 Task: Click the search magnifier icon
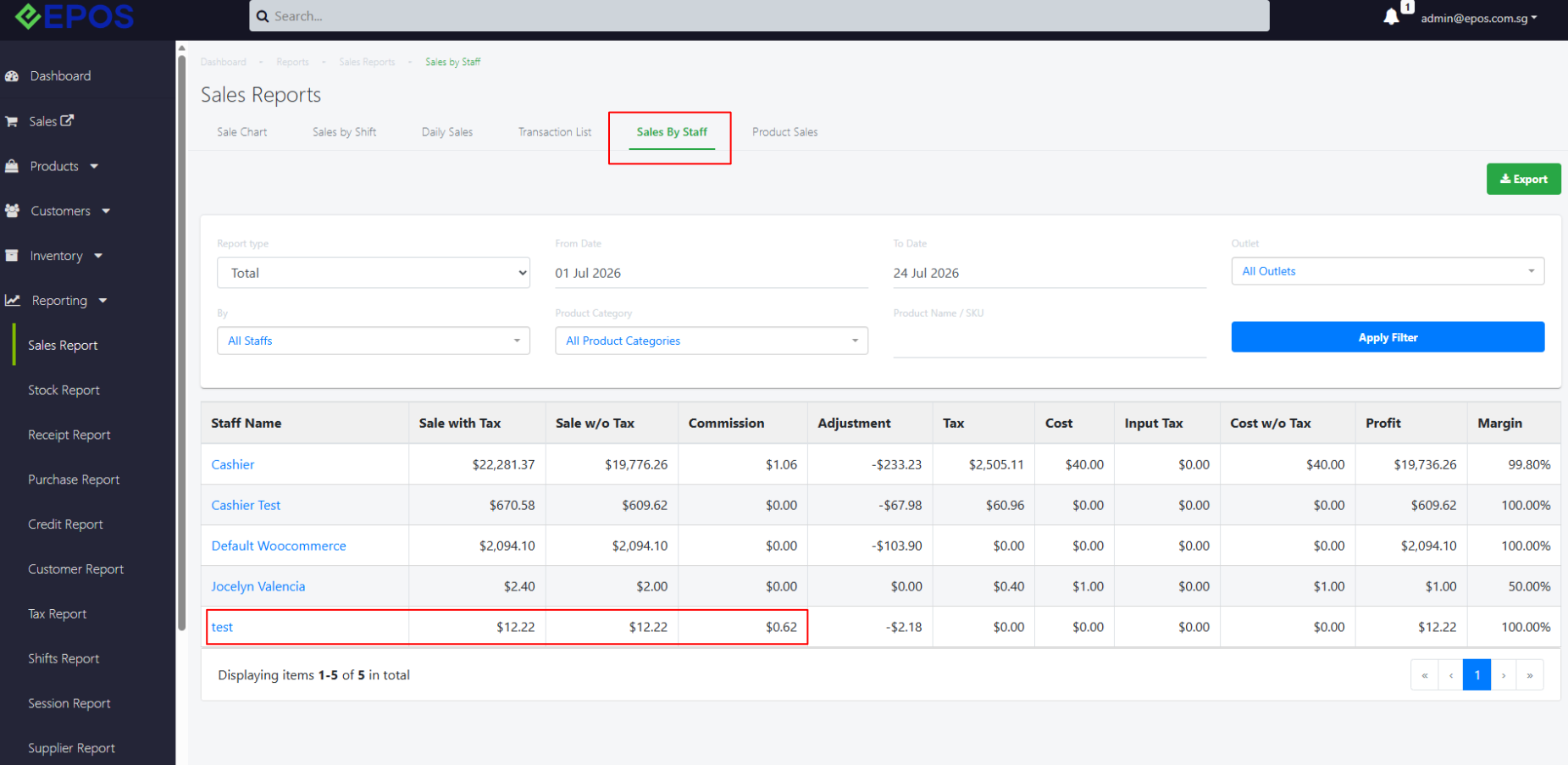point(263,16)
